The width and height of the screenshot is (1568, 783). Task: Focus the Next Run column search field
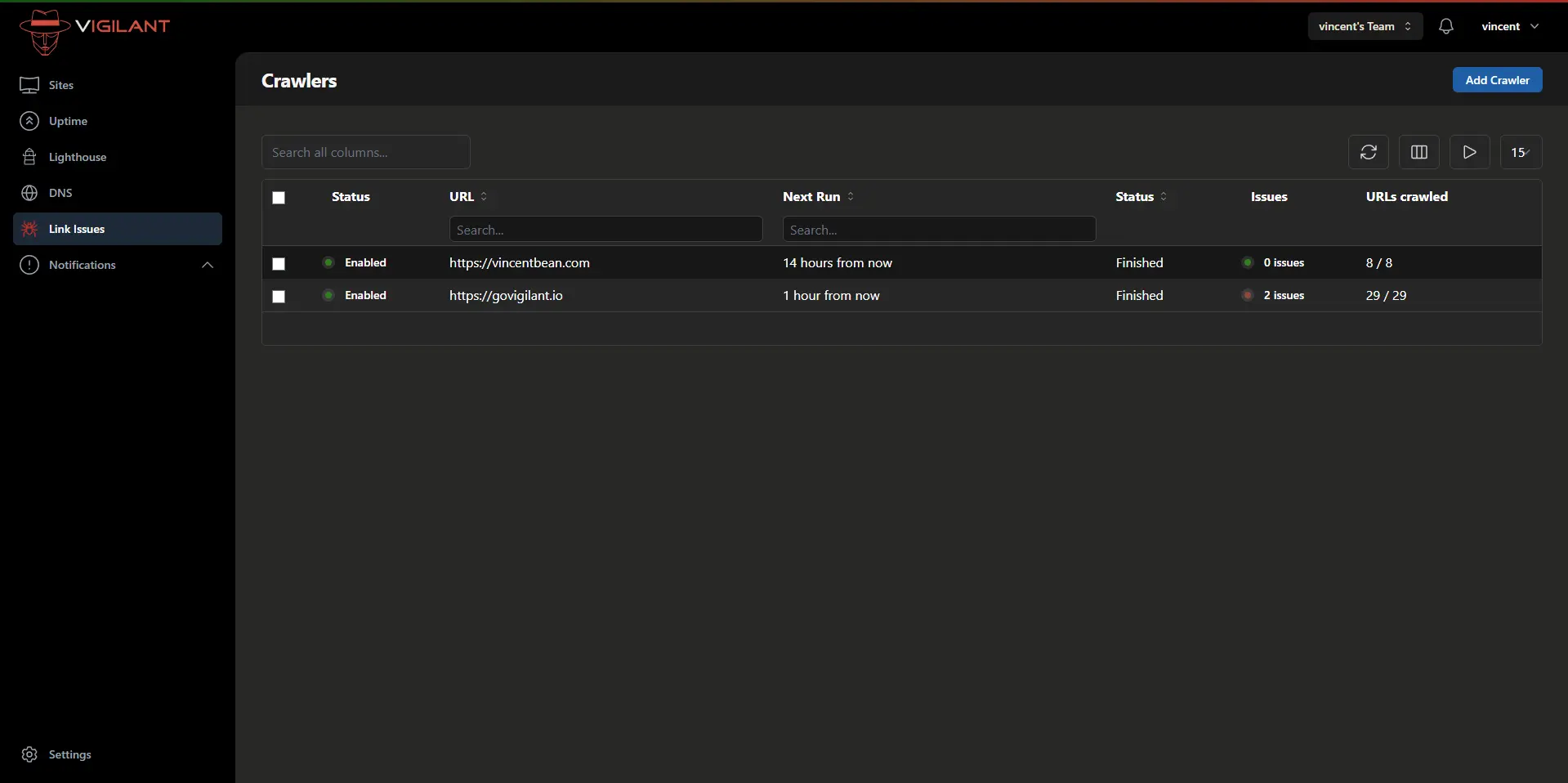pyautogui.click(x=939, y=229)
